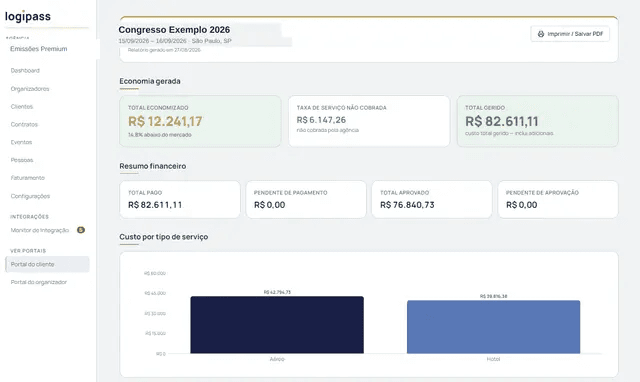Click the logipass logo
Screen dimensions: 640x382
pyautogui.click(x=28, y=16)
